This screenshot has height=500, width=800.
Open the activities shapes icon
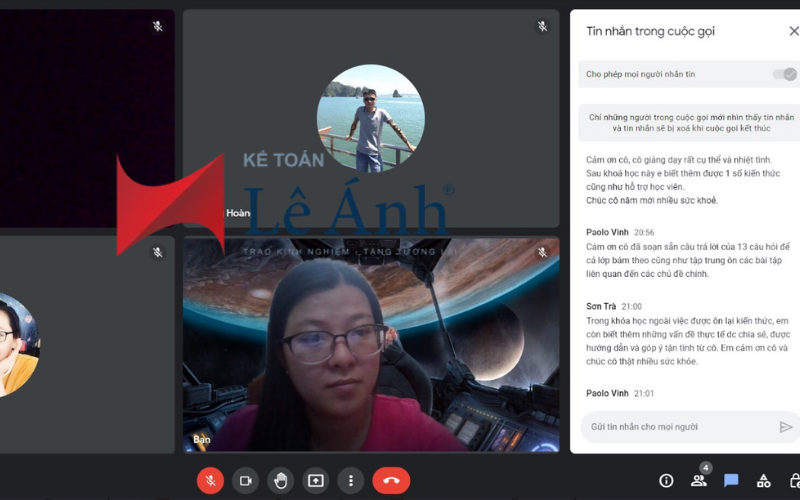click(x=763, y=481)
